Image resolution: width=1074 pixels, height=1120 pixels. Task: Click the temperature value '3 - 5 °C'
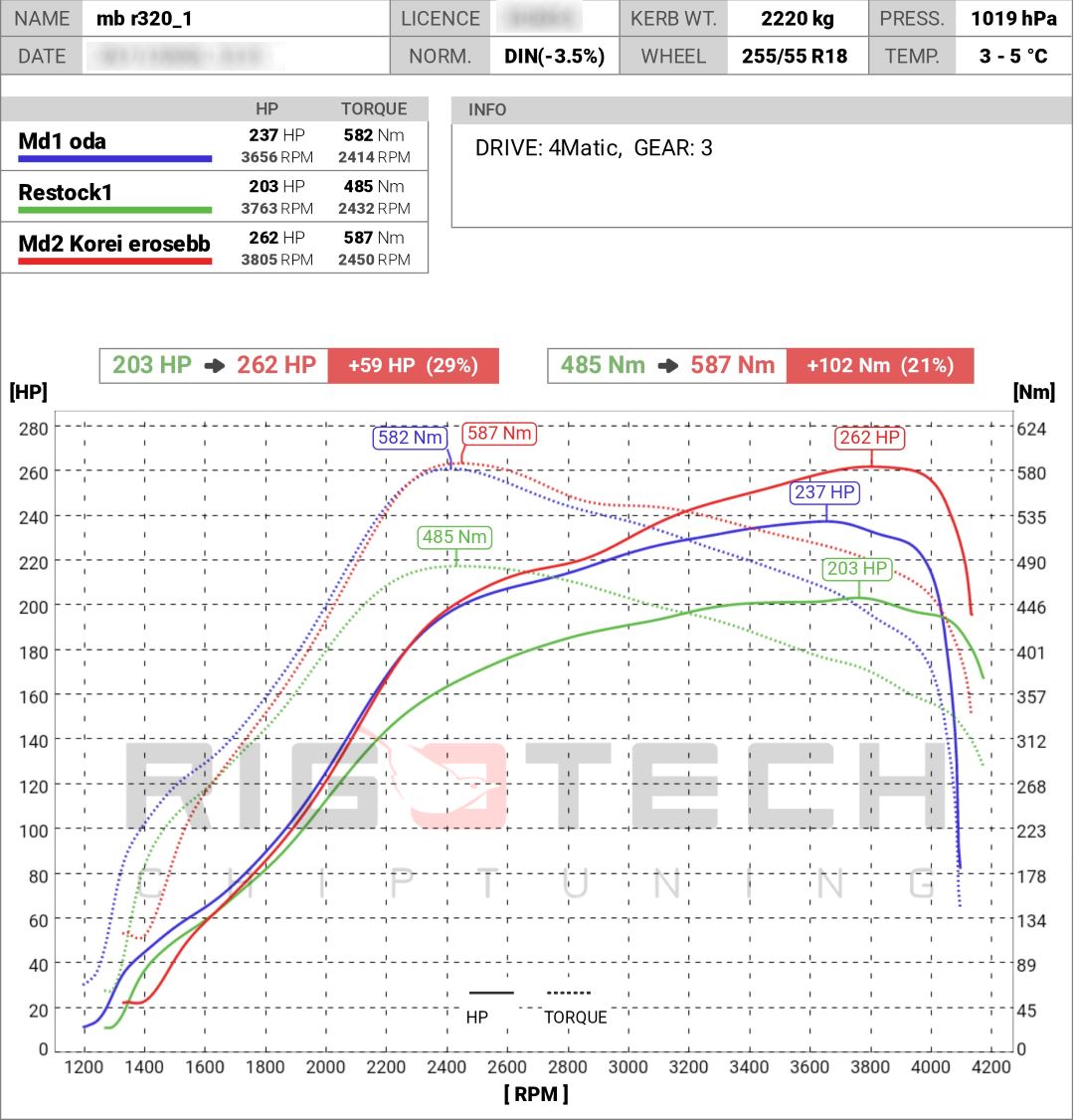click(1013, 56)
